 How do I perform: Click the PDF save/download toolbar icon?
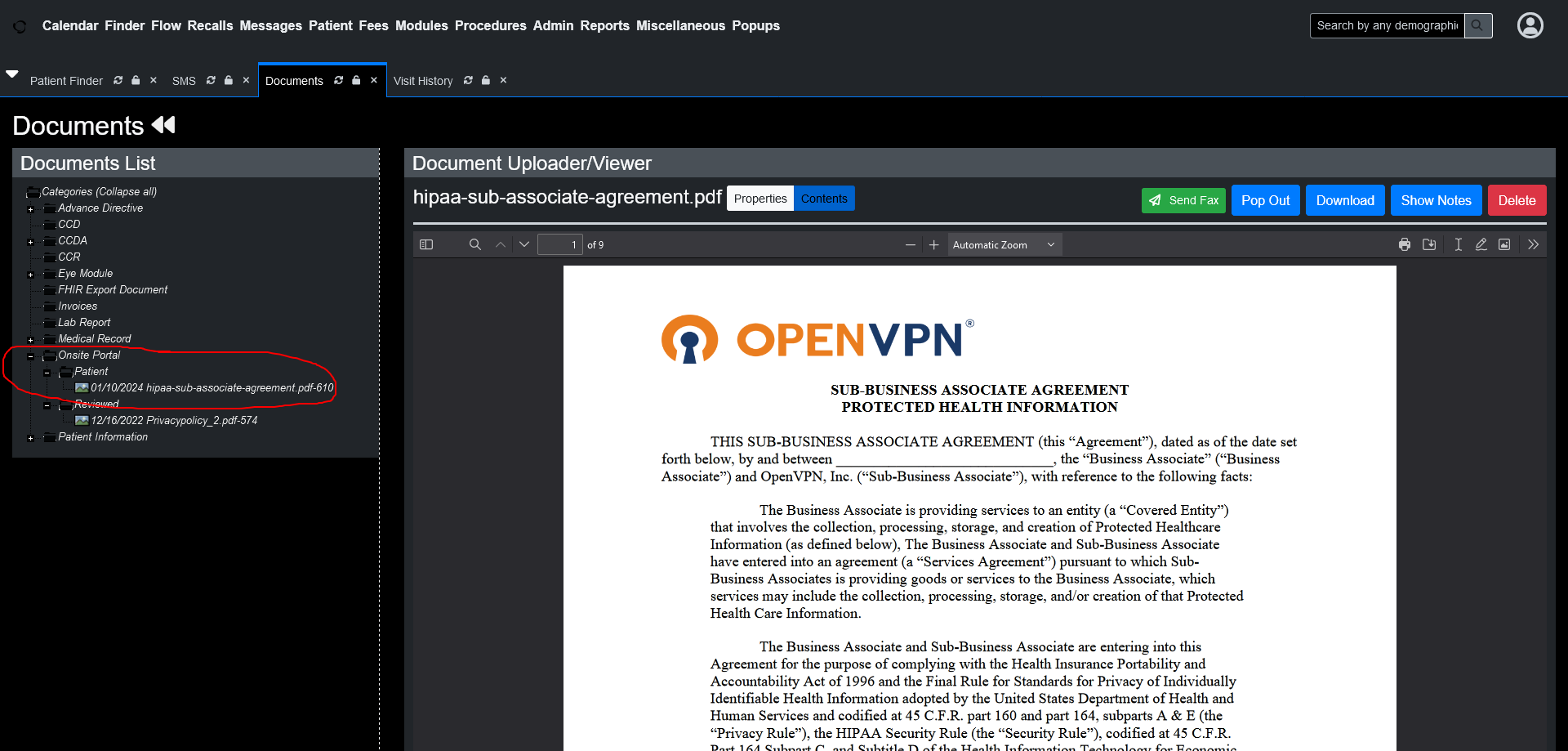pos(1429,244)
